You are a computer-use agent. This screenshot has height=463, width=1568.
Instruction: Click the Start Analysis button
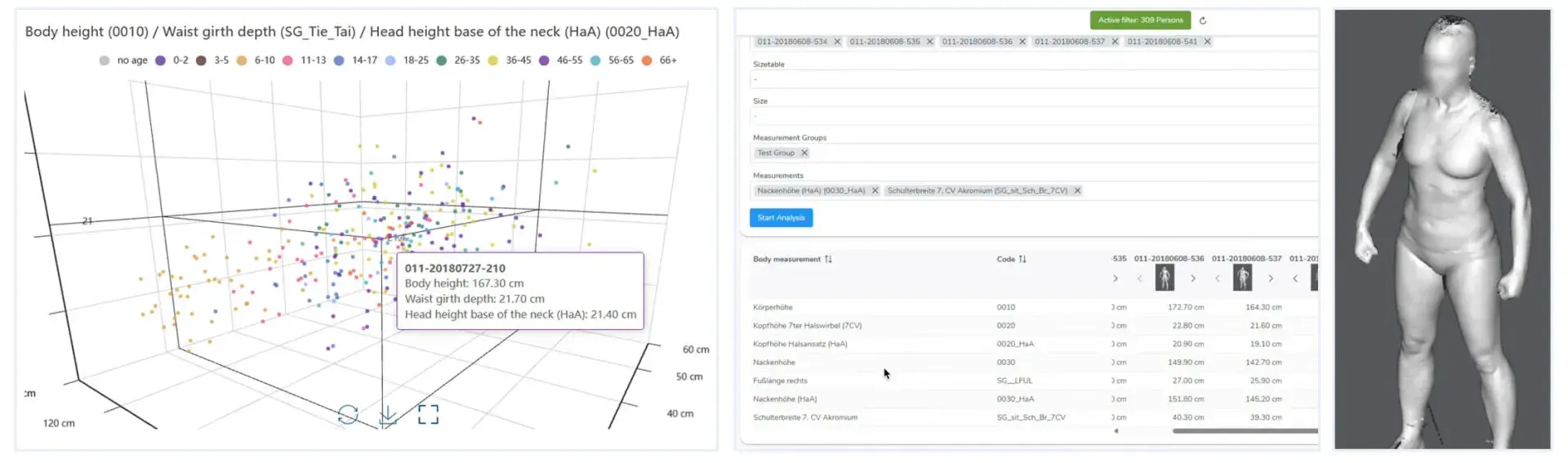[x=781, y=217]
